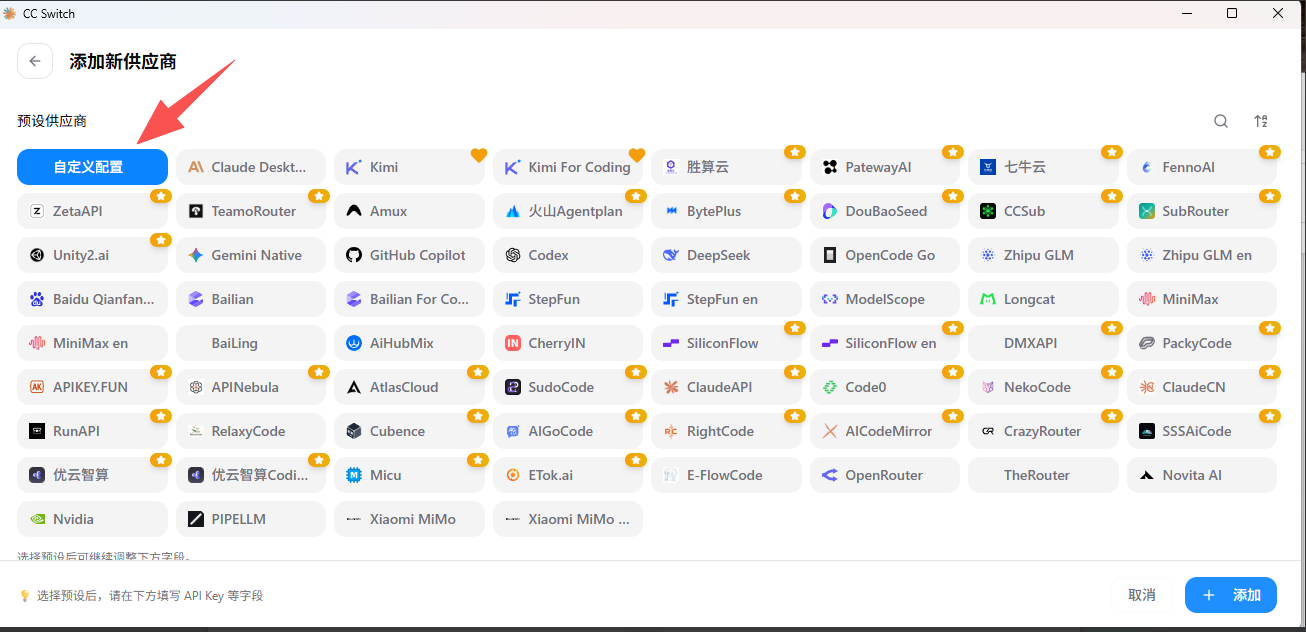Click the FennoAI logo icon

pos(1146,167)
